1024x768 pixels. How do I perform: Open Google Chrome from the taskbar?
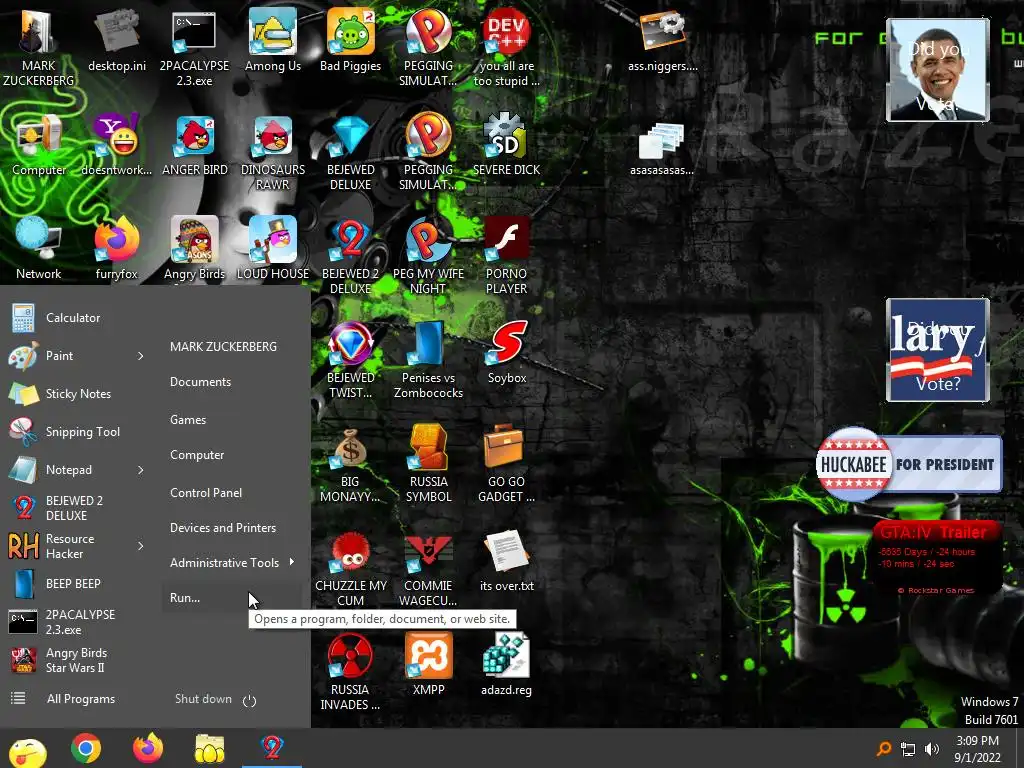click(86, 748)
